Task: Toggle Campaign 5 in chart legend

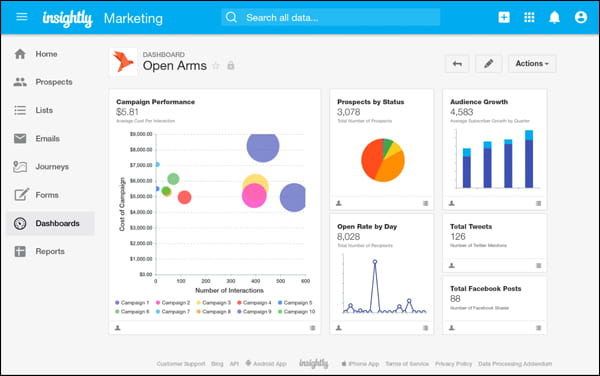Action: 295,303
